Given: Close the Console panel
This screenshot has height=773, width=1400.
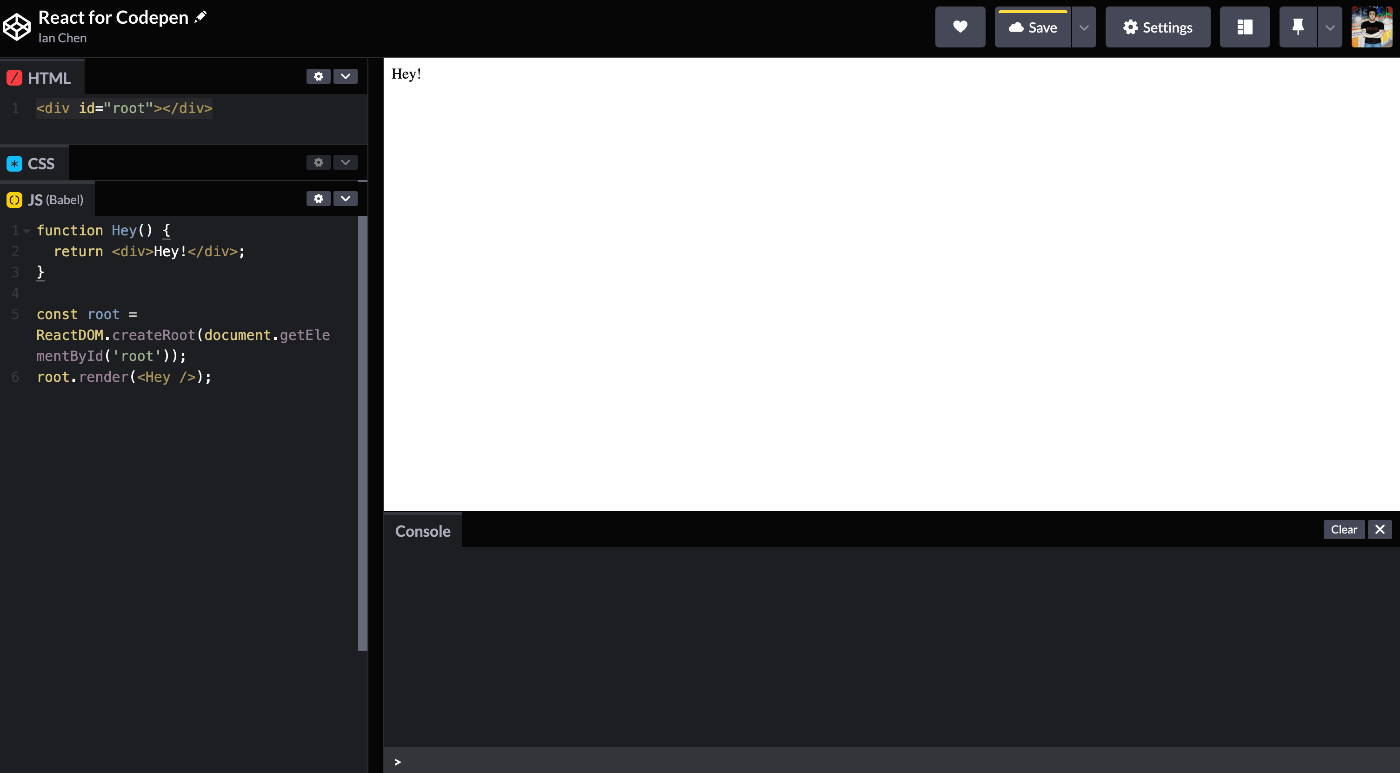Looking at the screenshot, I should coord(1380,529).
